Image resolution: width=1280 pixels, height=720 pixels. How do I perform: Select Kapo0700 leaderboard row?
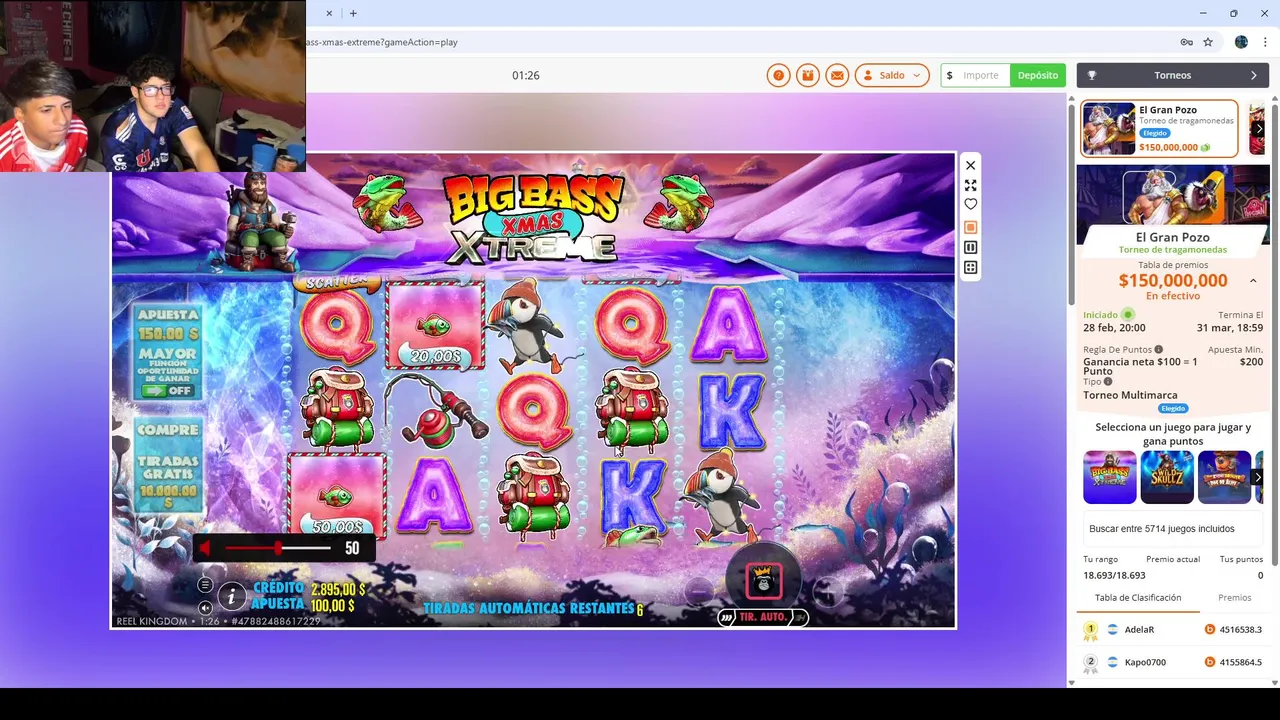point(1173,662)
